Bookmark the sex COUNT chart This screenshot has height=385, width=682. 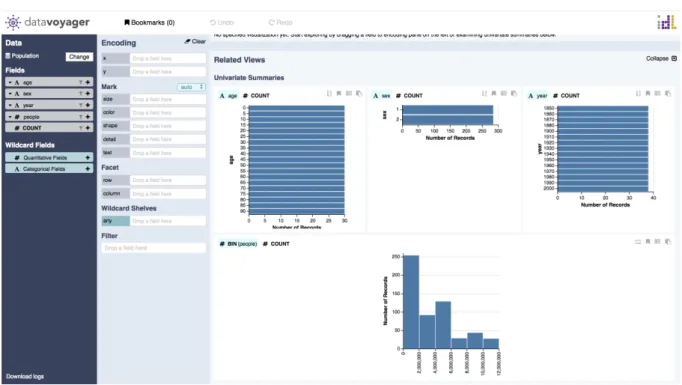click(x=494, y=94)
